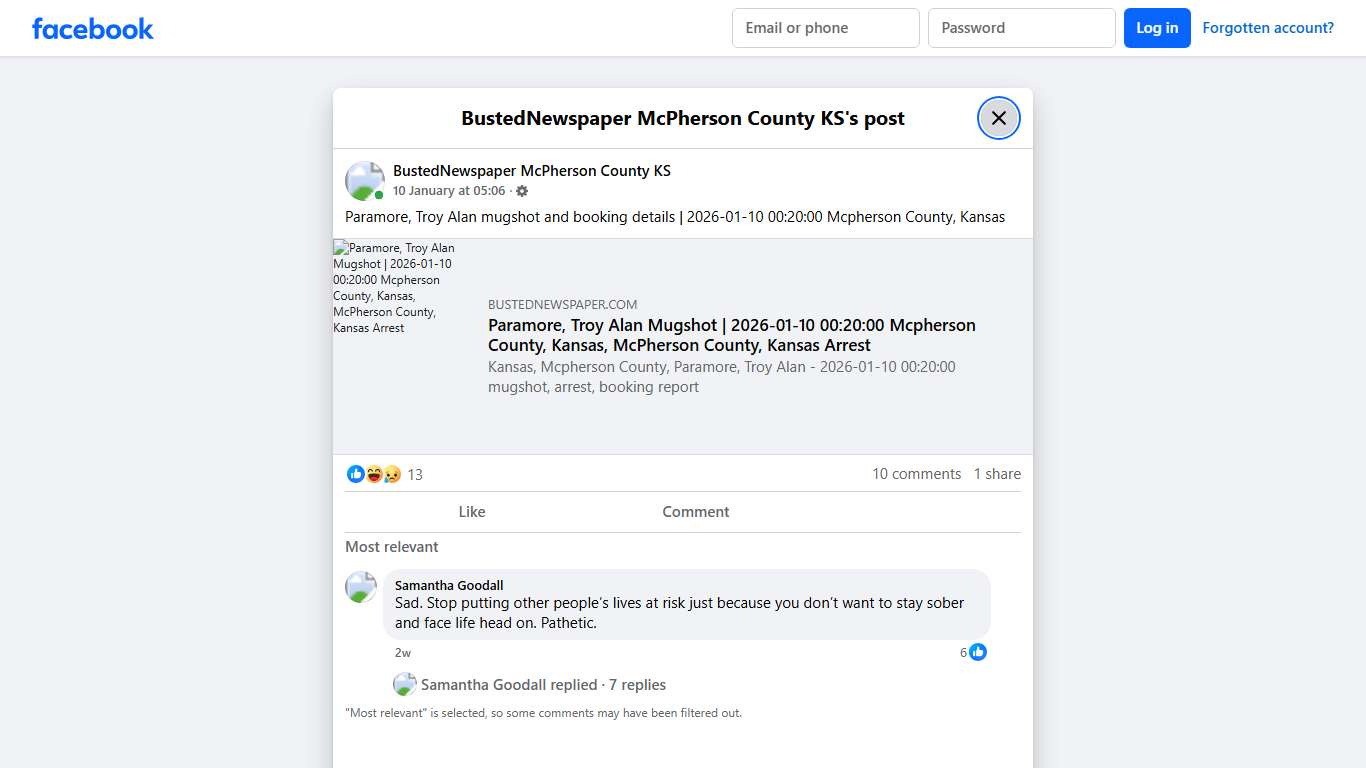Image resolution: width=1366 pixels, height=768 pixels.
Task: Click the Comment action on the post
Action: (x=695, y=511)
